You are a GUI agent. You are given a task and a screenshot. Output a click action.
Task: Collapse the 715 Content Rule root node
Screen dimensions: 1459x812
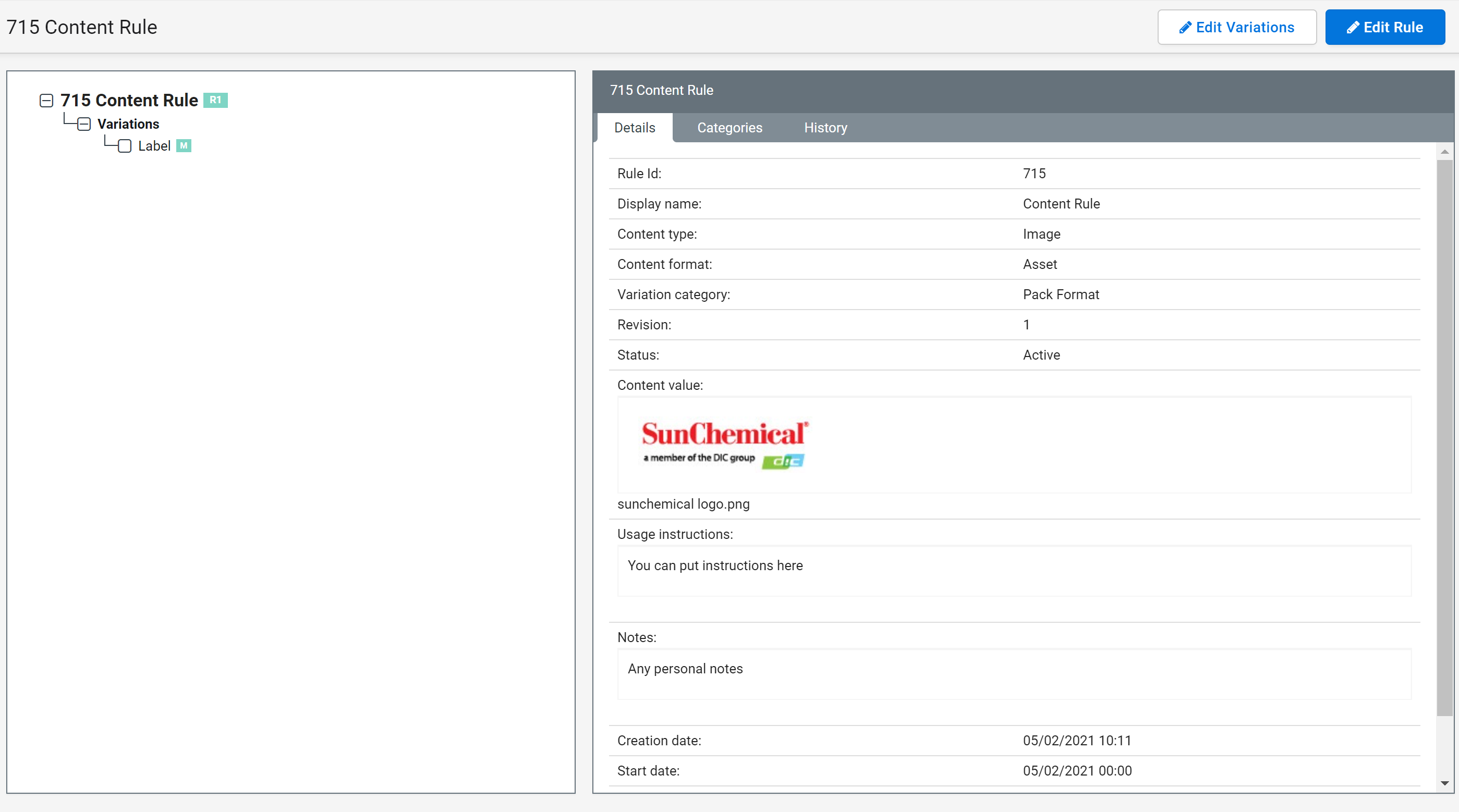pos(46,101)
